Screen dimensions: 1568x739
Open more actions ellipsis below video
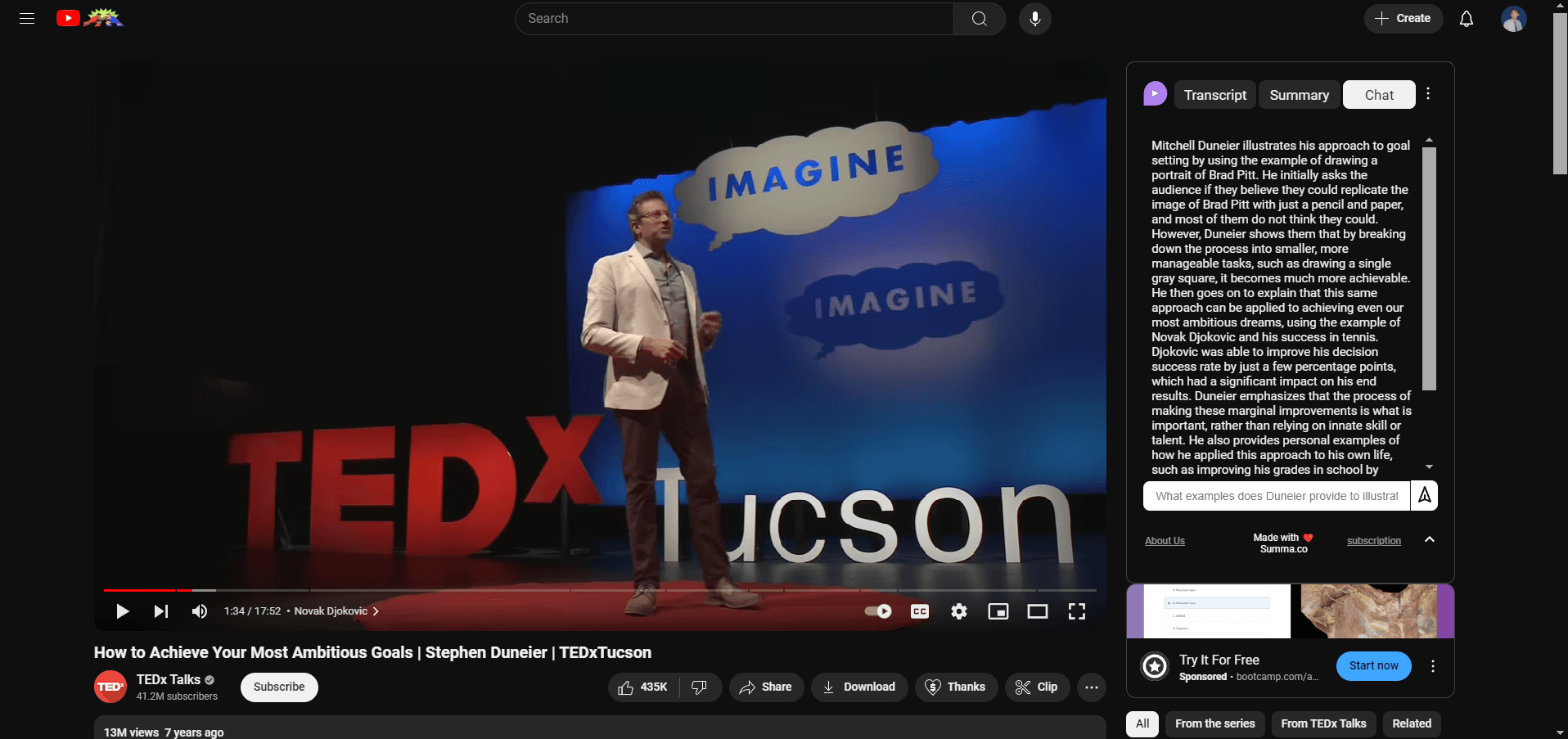(x=1091, y=687)
